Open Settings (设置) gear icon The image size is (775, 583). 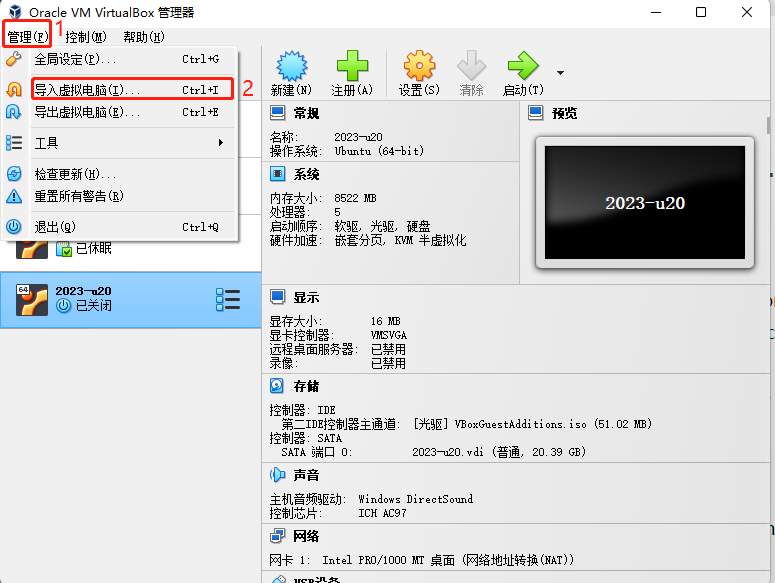point(419,67)
